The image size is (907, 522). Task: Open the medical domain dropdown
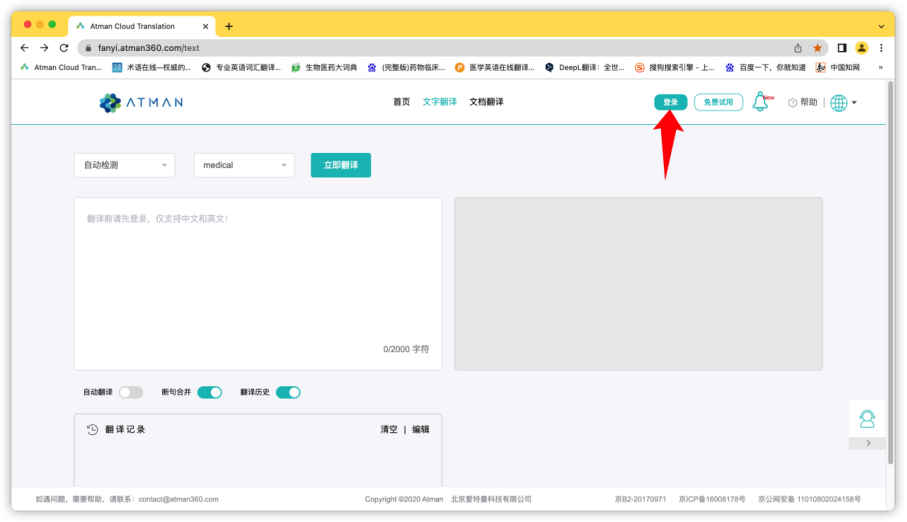point(244,166)
